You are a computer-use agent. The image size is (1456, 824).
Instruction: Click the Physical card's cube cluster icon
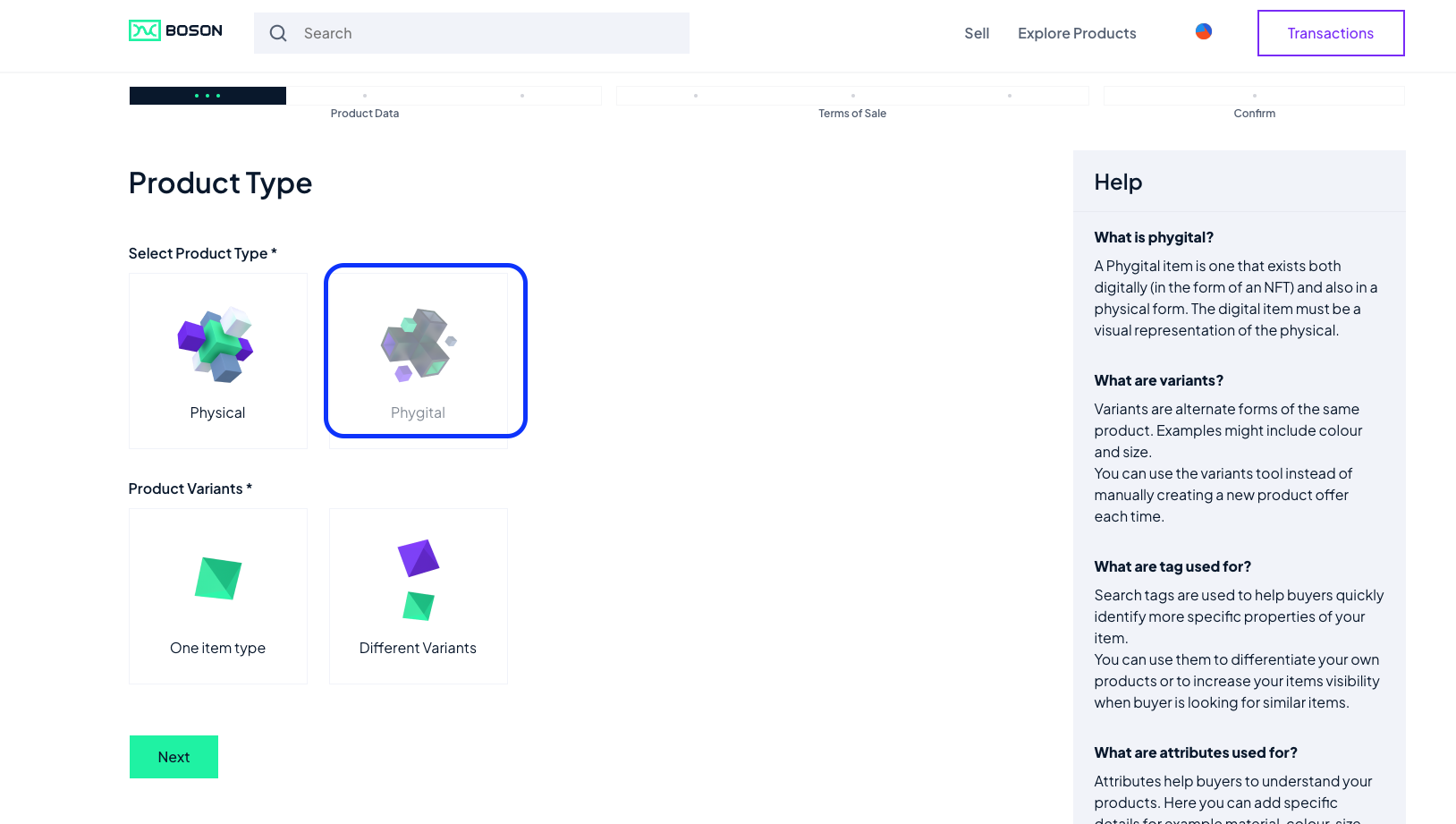click(217, 344)
